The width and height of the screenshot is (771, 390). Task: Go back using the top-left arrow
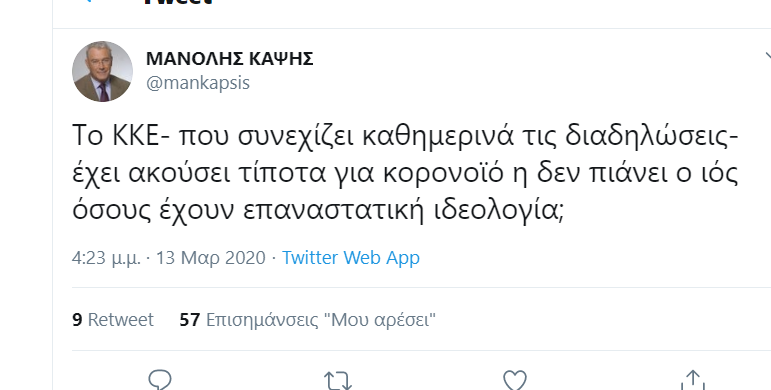[x=88, y=1]
